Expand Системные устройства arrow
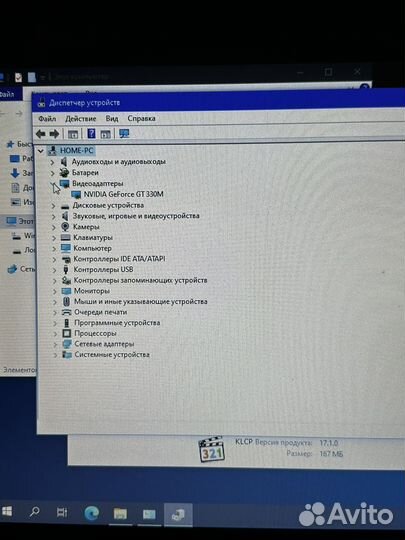Screen dimensions: 405x540 55,355
